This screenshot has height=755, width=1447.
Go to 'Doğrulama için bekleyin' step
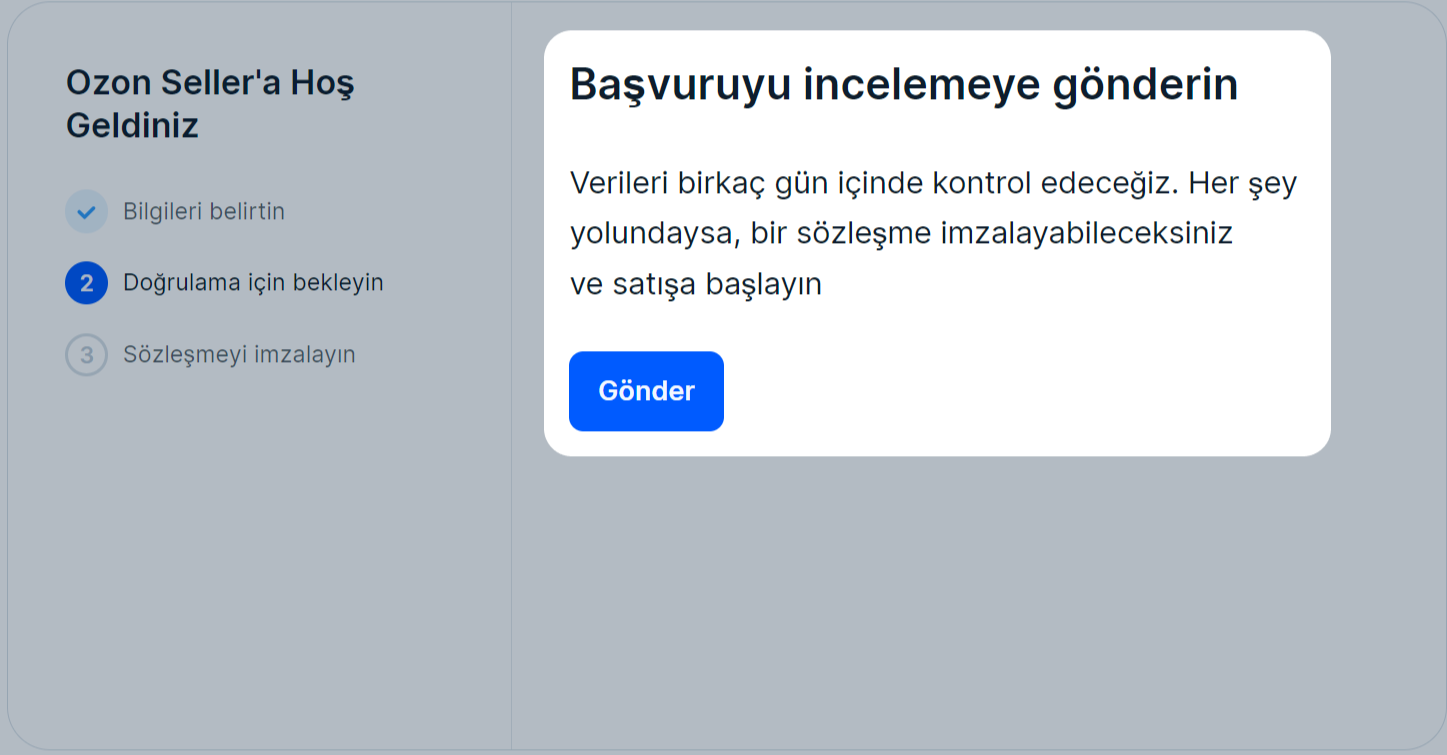pos(253,283)
